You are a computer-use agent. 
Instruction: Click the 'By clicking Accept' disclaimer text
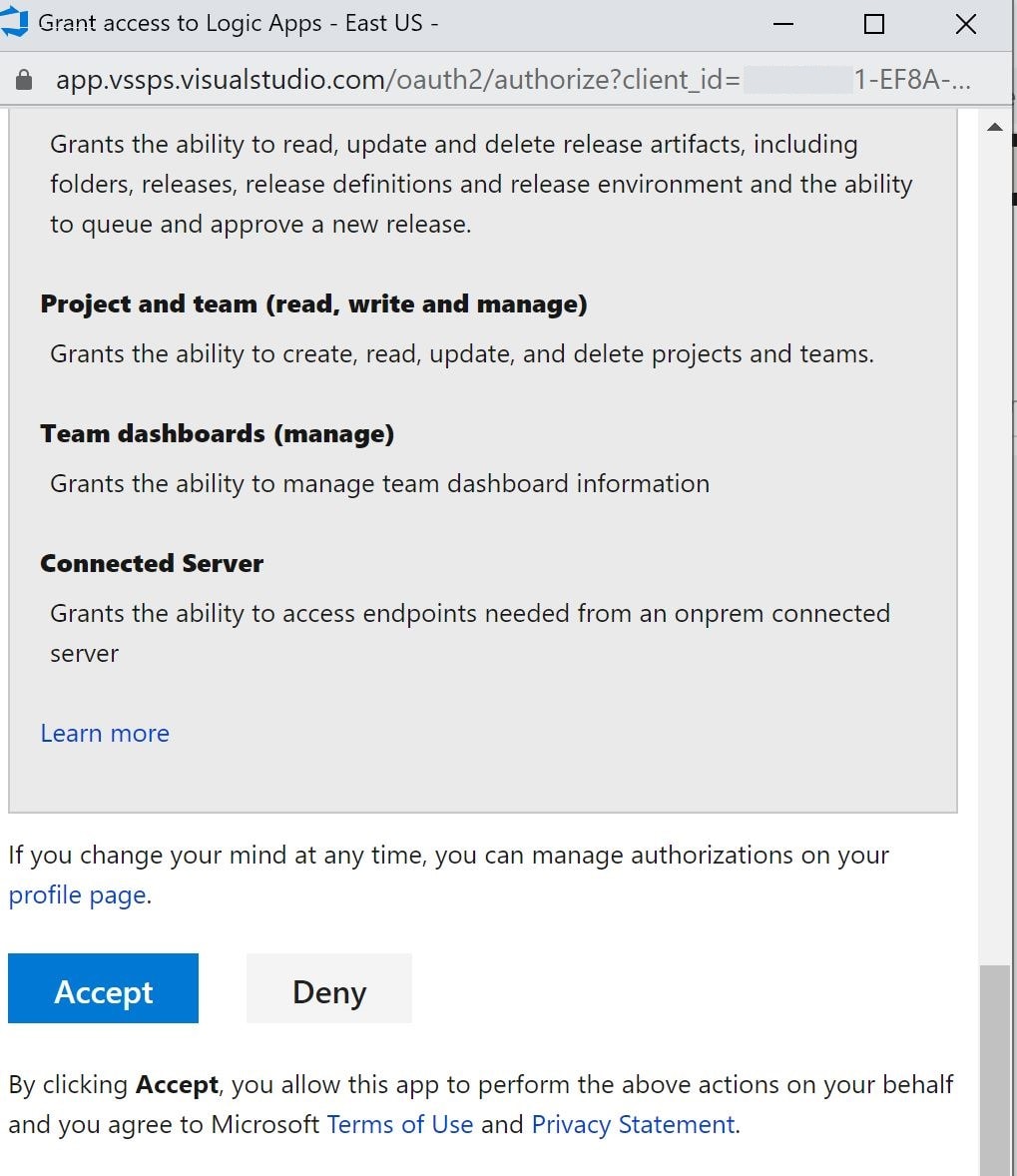click(481, 1104)
